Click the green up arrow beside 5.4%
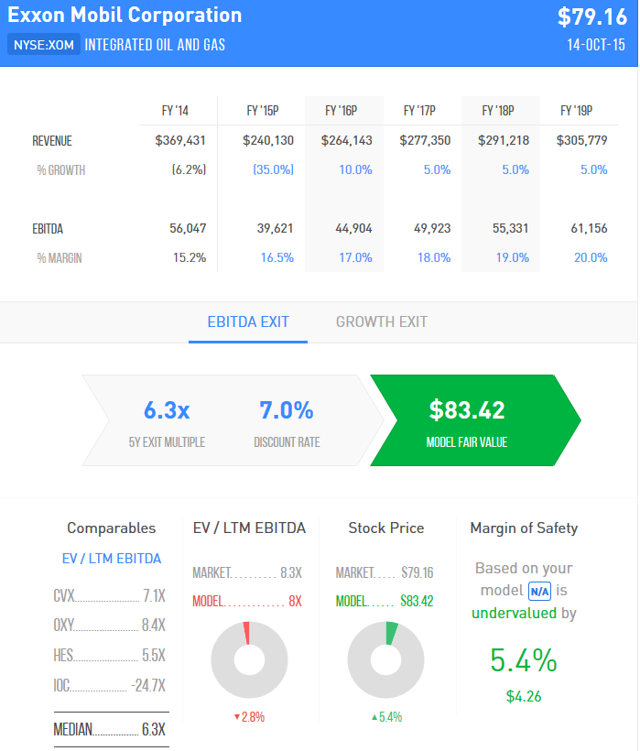The height and width of the screenshot is (751, 640). [x=375, y=717]
